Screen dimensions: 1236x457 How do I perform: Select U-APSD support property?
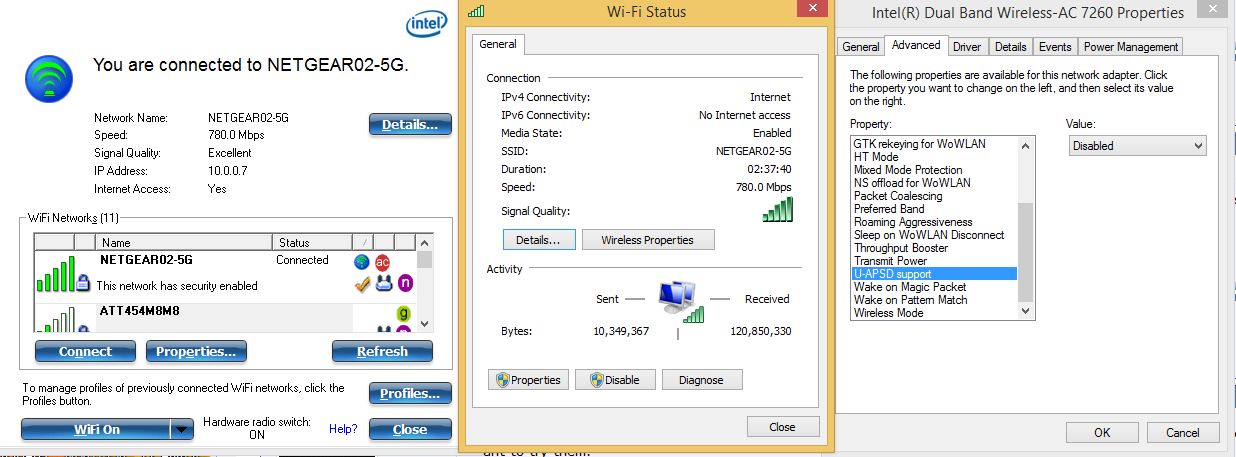934,274
